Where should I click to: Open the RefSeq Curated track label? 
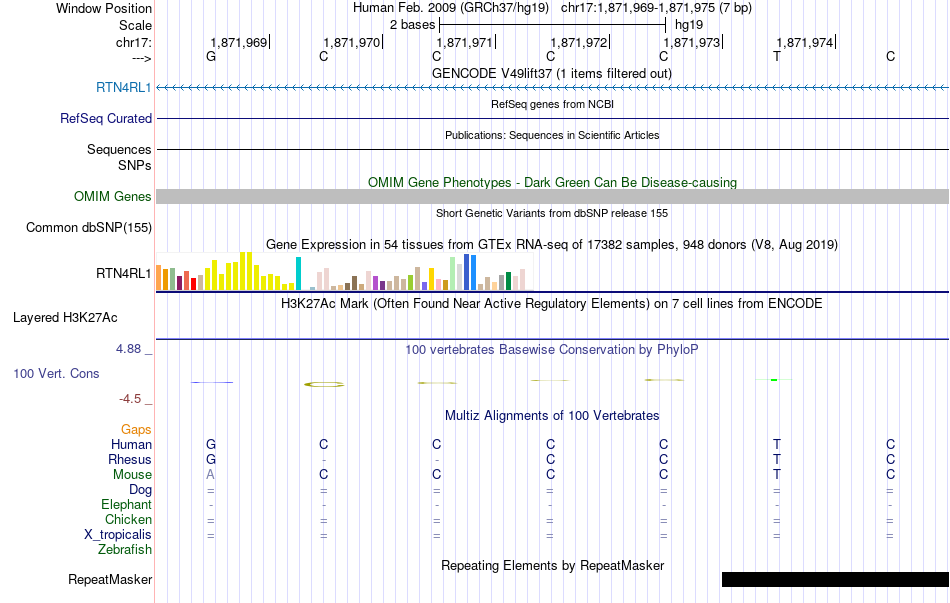[x=106, y=118]
